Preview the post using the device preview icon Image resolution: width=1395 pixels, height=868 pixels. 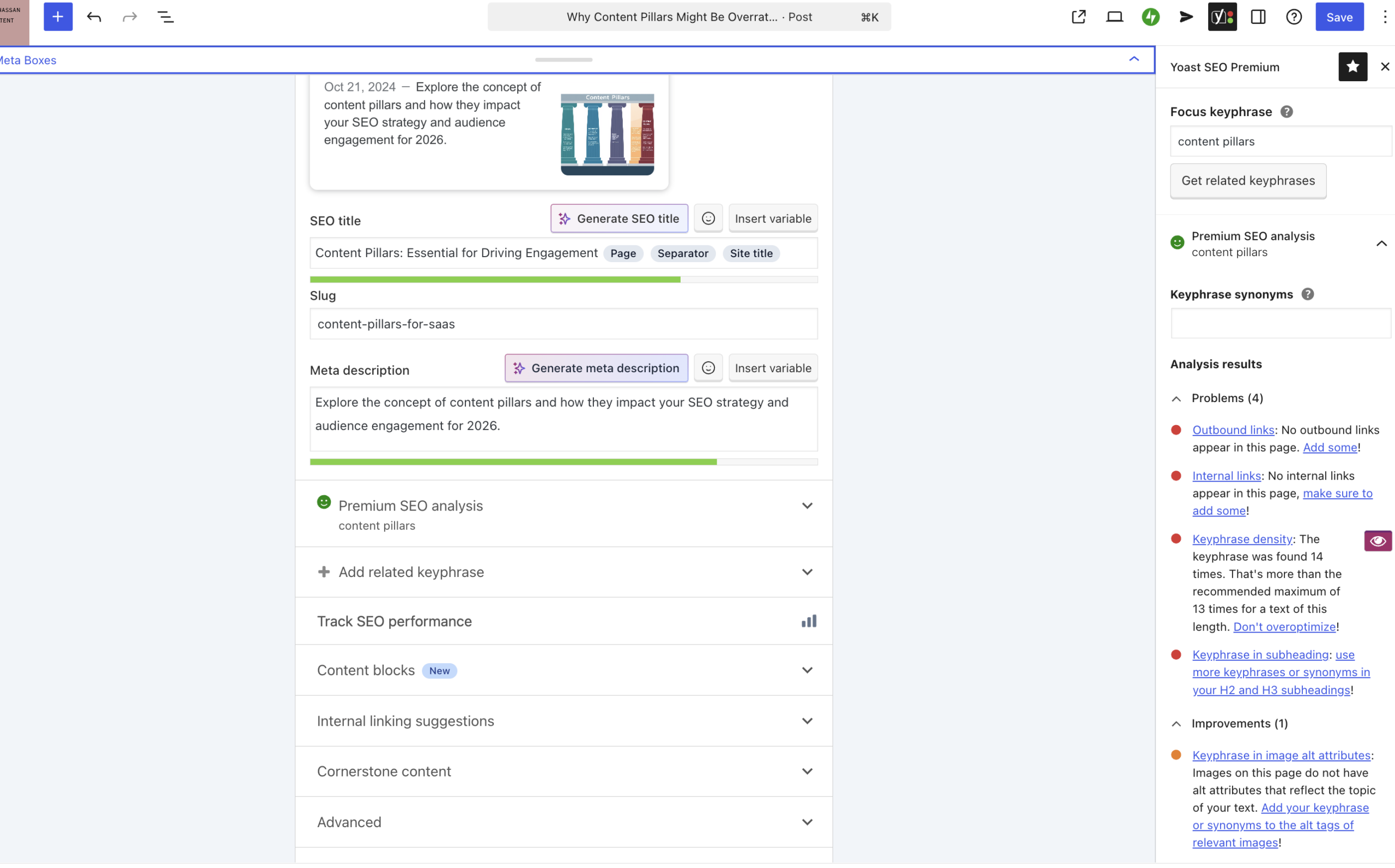[x=1114, y=17]
